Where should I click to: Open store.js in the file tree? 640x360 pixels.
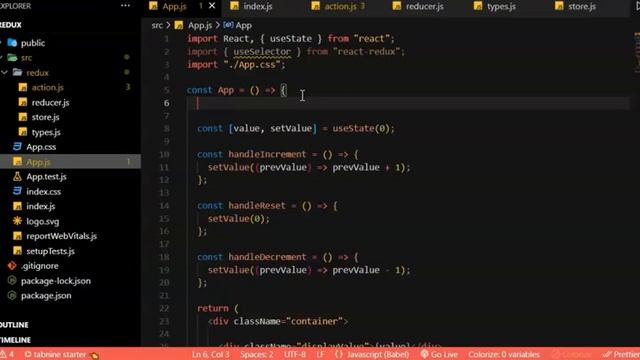click(x=45, y=117)
